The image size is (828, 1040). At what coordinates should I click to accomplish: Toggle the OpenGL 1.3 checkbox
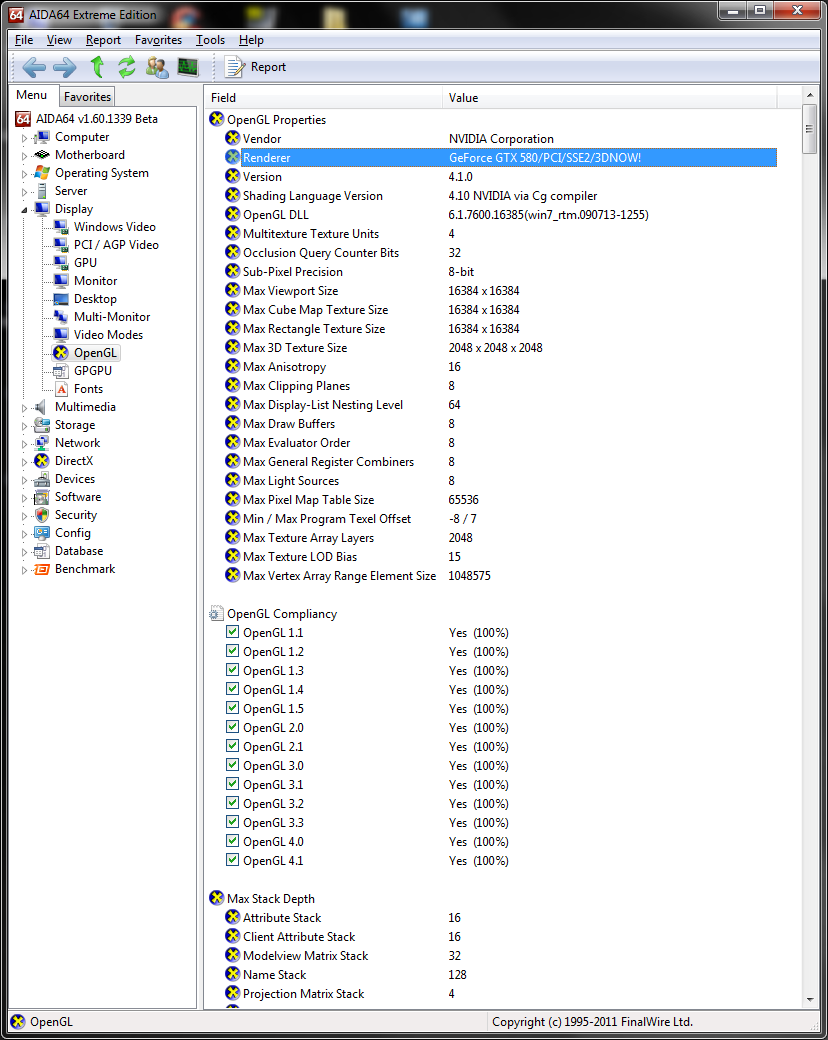(x=232, y=670)
